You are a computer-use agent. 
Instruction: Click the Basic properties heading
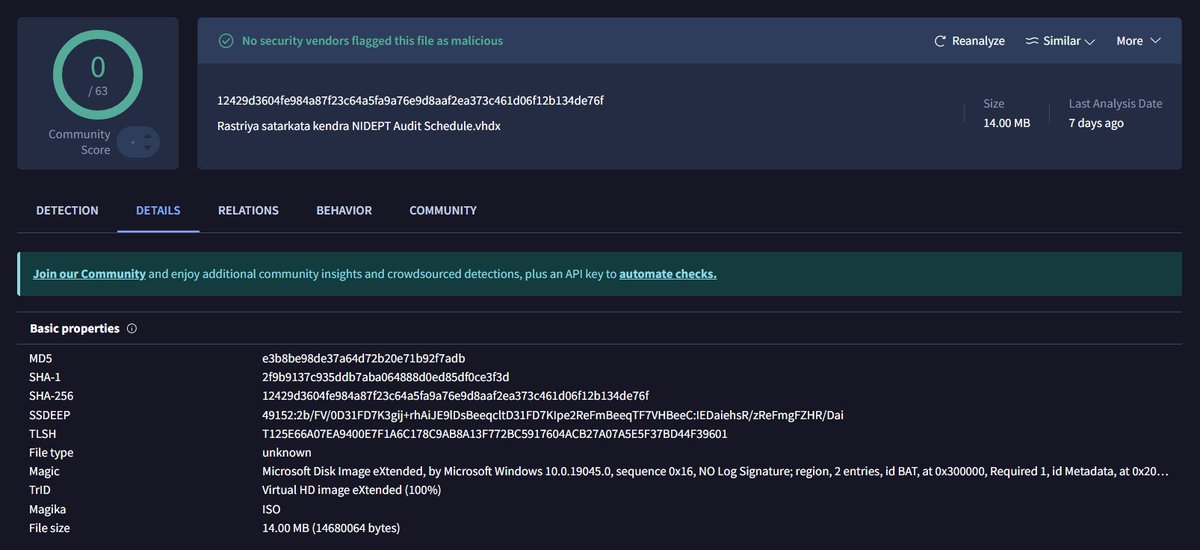(x=75, y=328)
